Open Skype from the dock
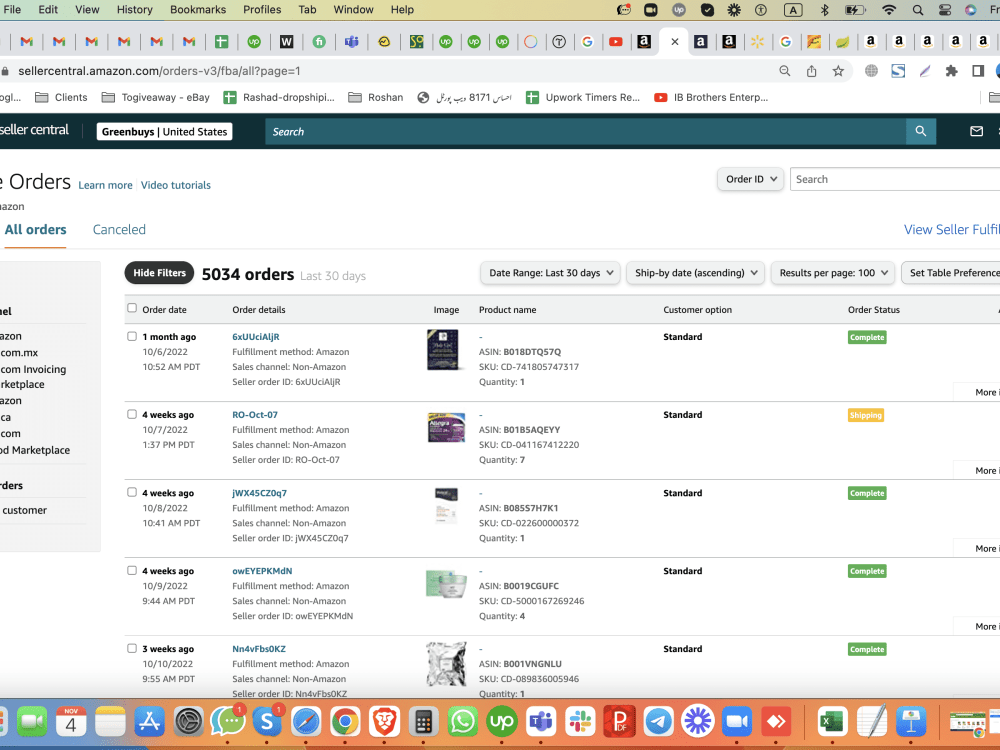Screen dimensions: 1000x750 click(267, 722)
